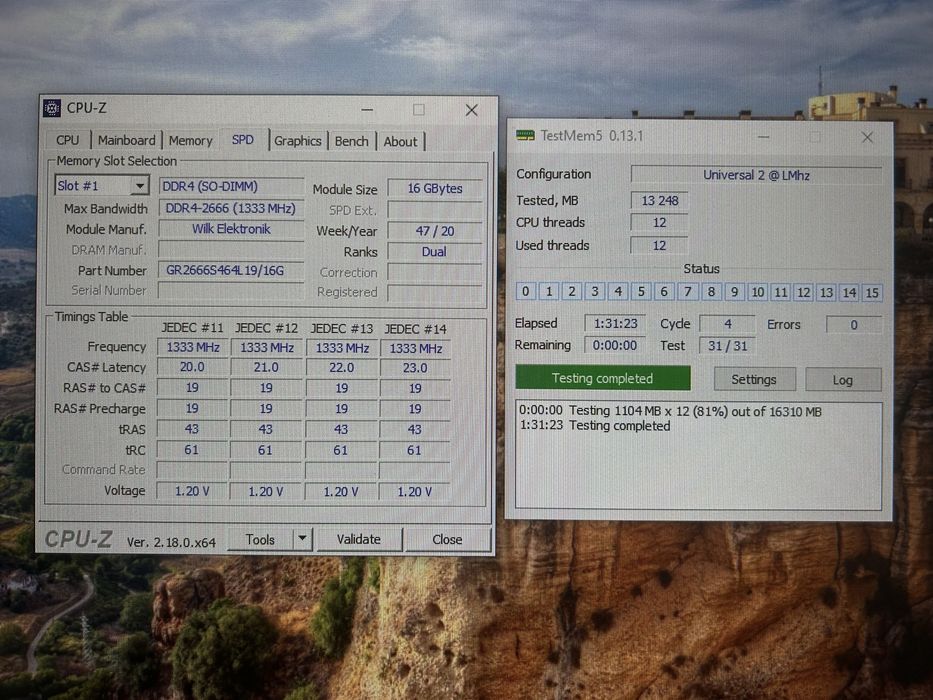Click JEDEC #11 frequency 1333 MHz cell
Screen dimensions: 933x700
[193, 347]
